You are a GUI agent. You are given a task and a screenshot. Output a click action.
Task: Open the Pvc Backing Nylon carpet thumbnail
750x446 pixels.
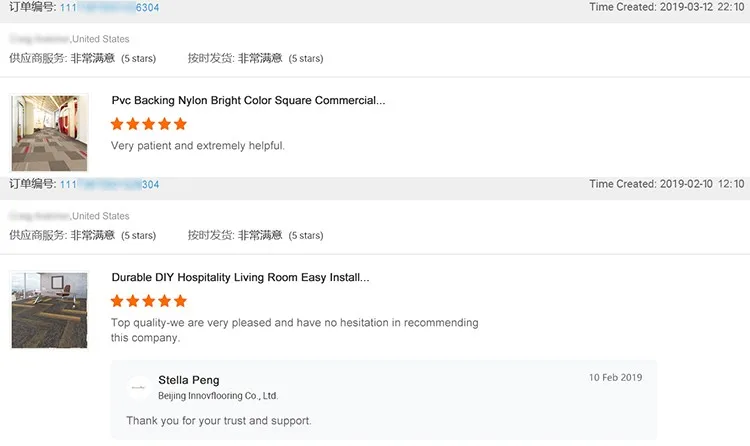tap(48, 133)
